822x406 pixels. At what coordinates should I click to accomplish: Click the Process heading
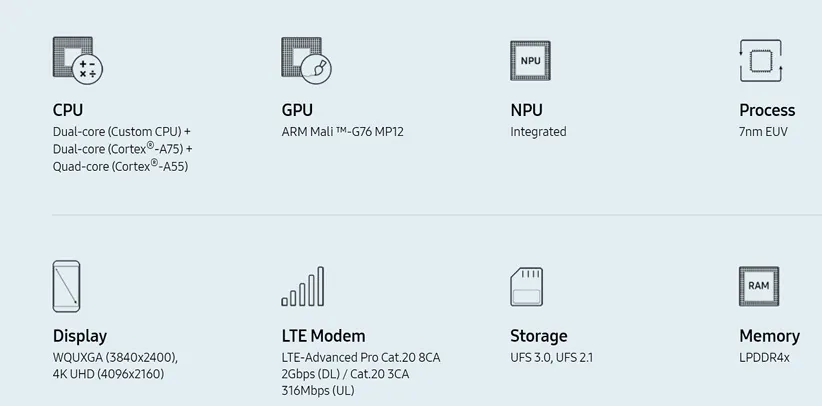pyautogui.click(x=767, y=110)
